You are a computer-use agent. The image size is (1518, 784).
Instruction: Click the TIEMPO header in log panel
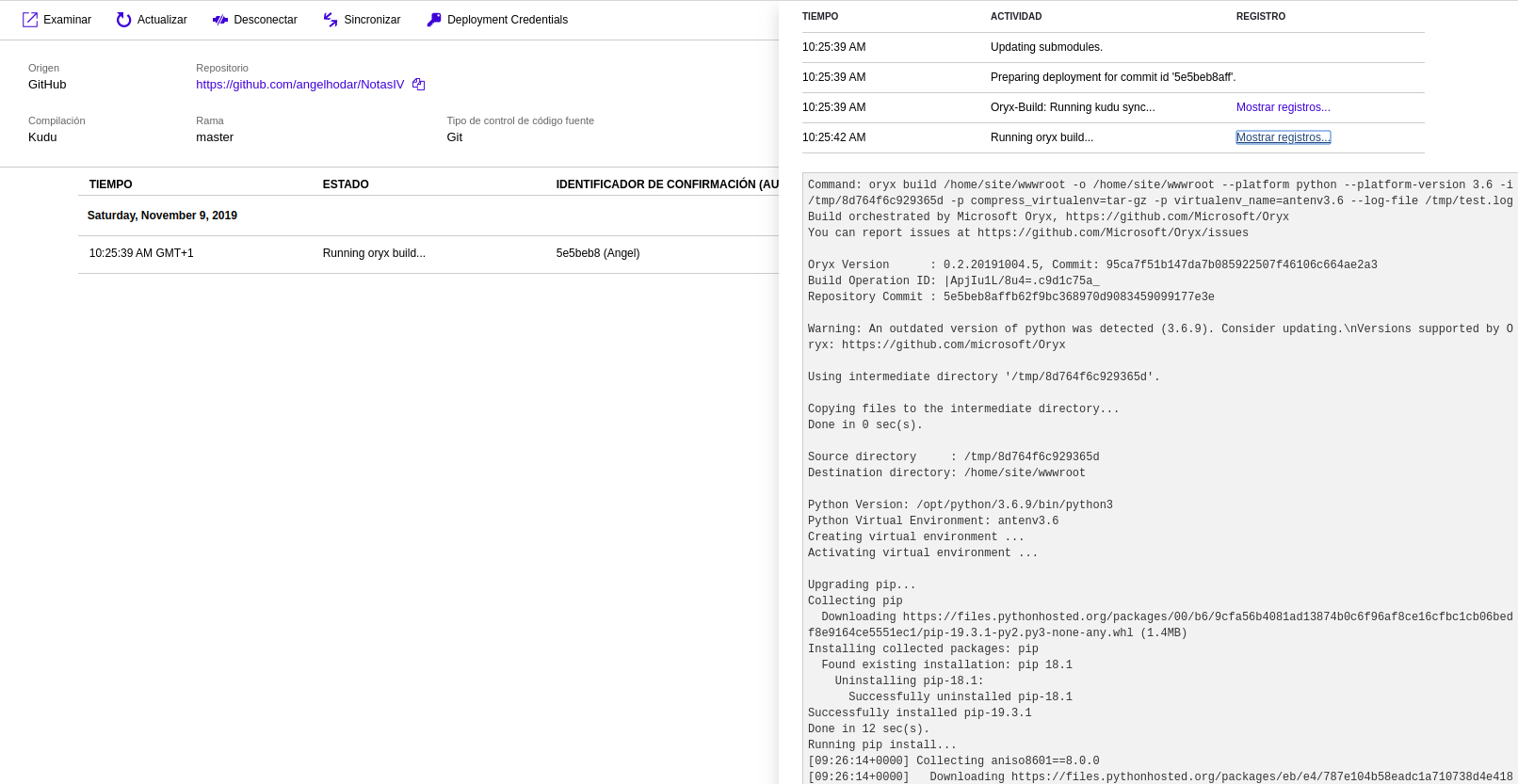[x=820, y=17]
